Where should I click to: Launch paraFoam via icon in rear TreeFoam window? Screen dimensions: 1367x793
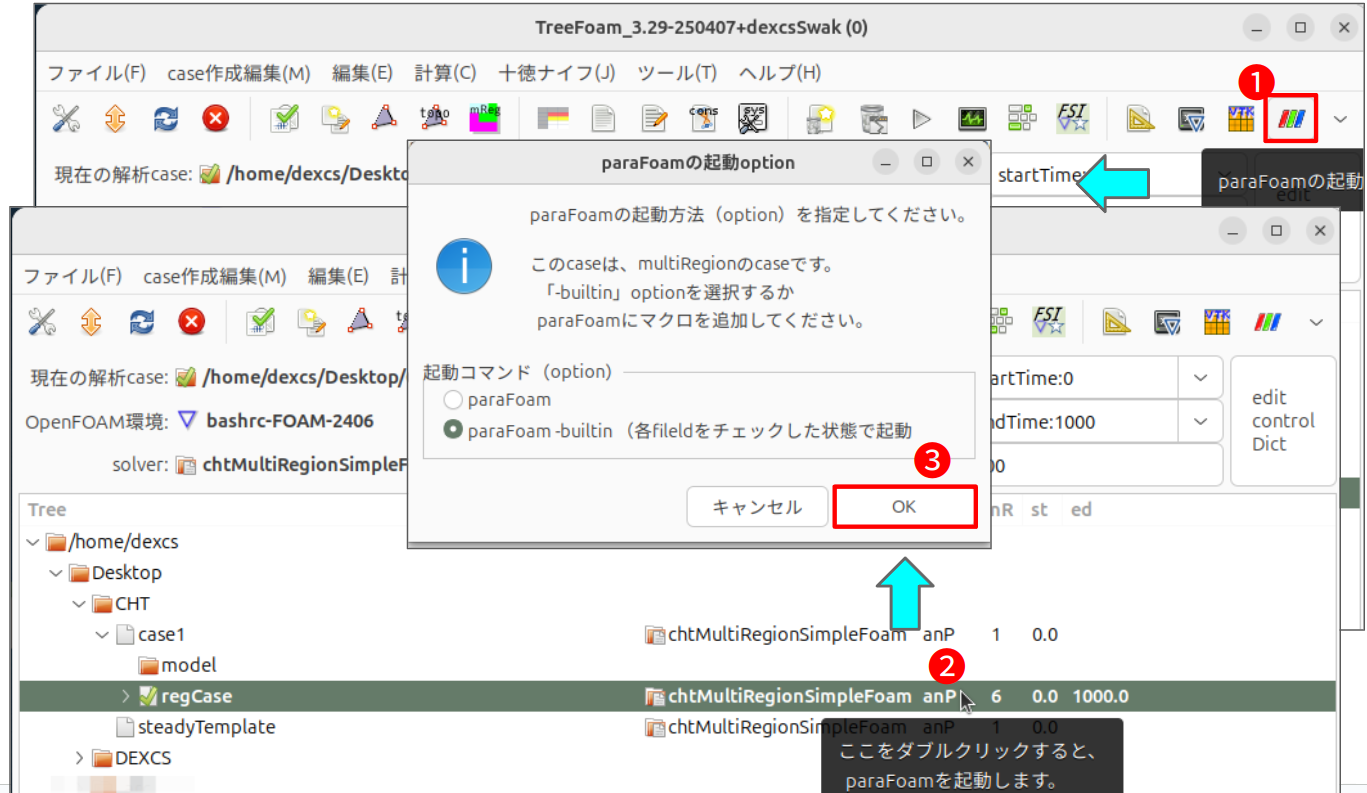pyautogui.click(x=1290, y=121)
